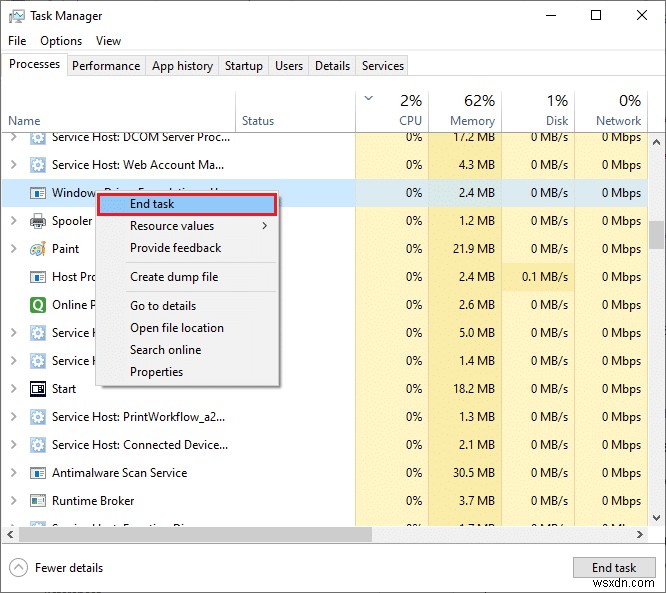The image size is (666, 593).
Task: Click the 21.9 MB memory value for Paint
Action: [473, 249]
